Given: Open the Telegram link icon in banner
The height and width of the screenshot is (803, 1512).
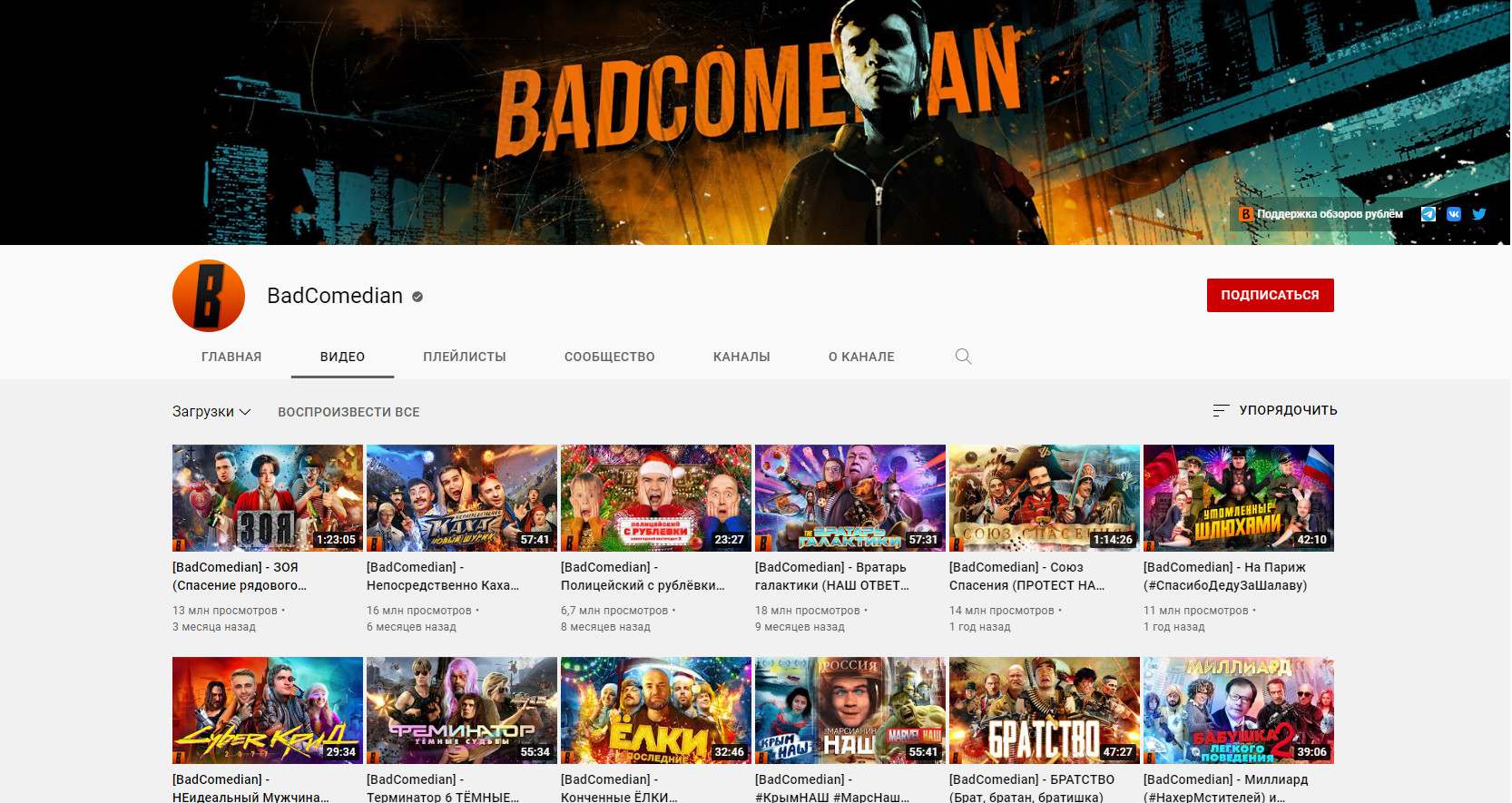Looking at the screenshot, I should pyautogui.click(x=1429, y=214).
